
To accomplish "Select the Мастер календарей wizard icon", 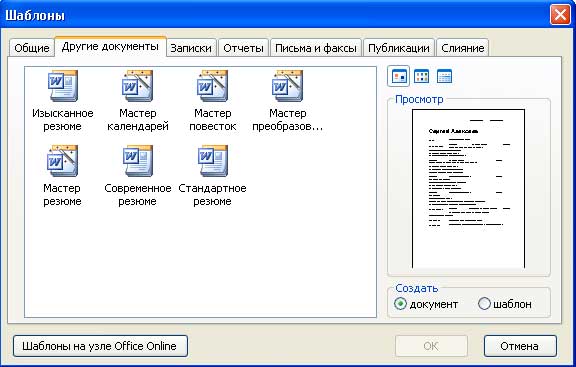I will pyautogui.click(x=137, y=86).
